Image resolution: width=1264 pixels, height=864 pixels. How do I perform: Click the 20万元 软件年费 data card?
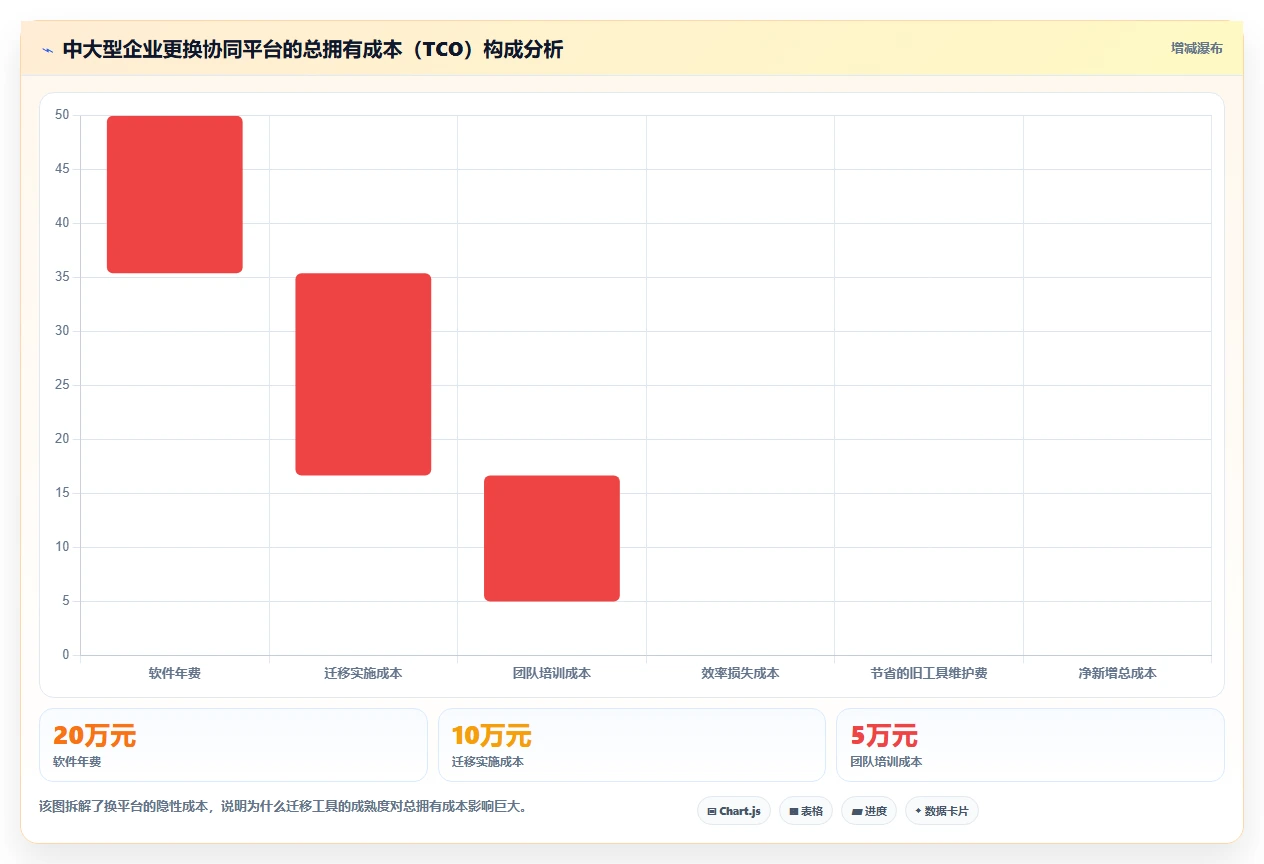coord(233,745)
